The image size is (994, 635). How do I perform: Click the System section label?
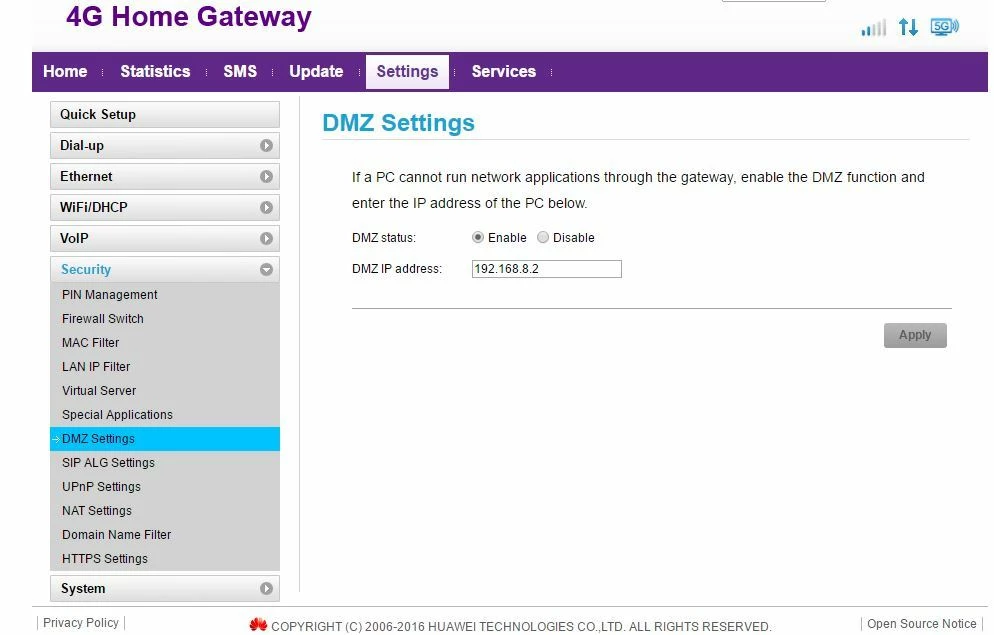point(83,589)
